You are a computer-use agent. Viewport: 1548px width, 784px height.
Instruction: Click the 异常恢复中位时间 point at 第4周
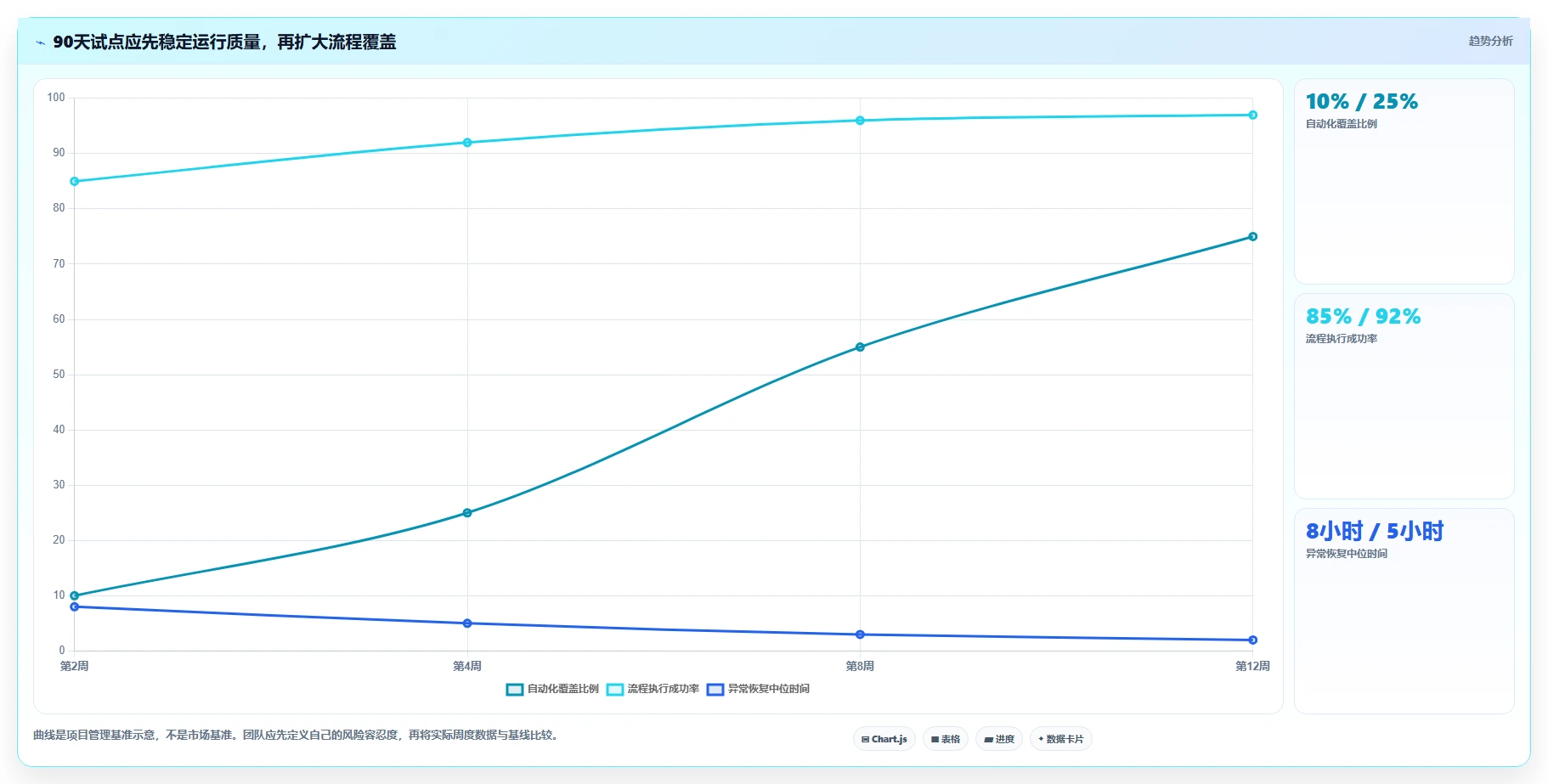coord(467,623)
